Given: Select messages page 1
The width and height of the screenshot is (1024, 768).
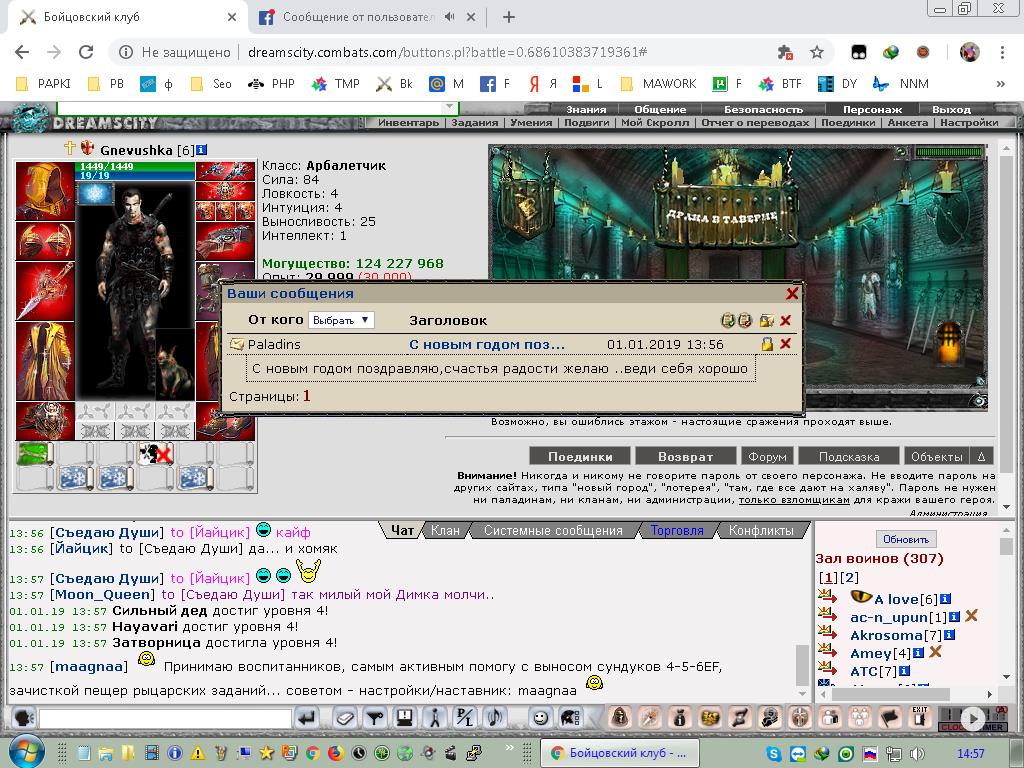Looking at the screenshot, I should tap(306, 396).
